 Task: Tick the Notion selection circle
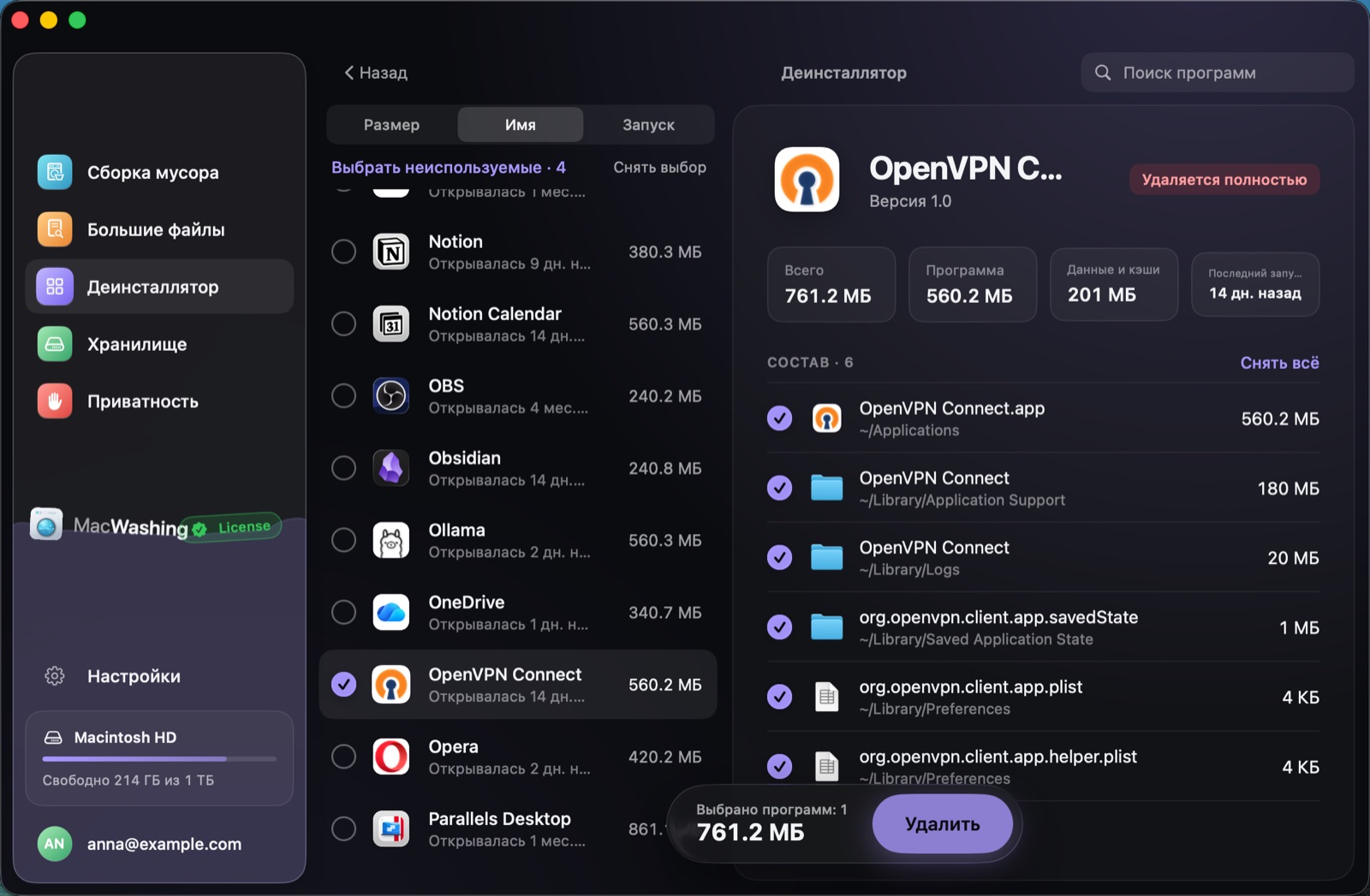[x=343, y=252]
